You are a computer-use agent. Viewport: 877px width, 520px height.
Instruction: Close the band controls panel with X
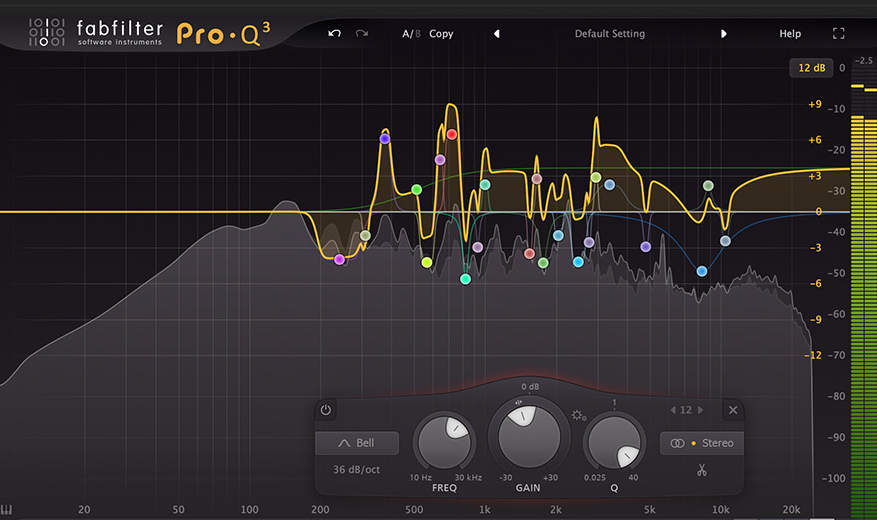tap(733, 410)
